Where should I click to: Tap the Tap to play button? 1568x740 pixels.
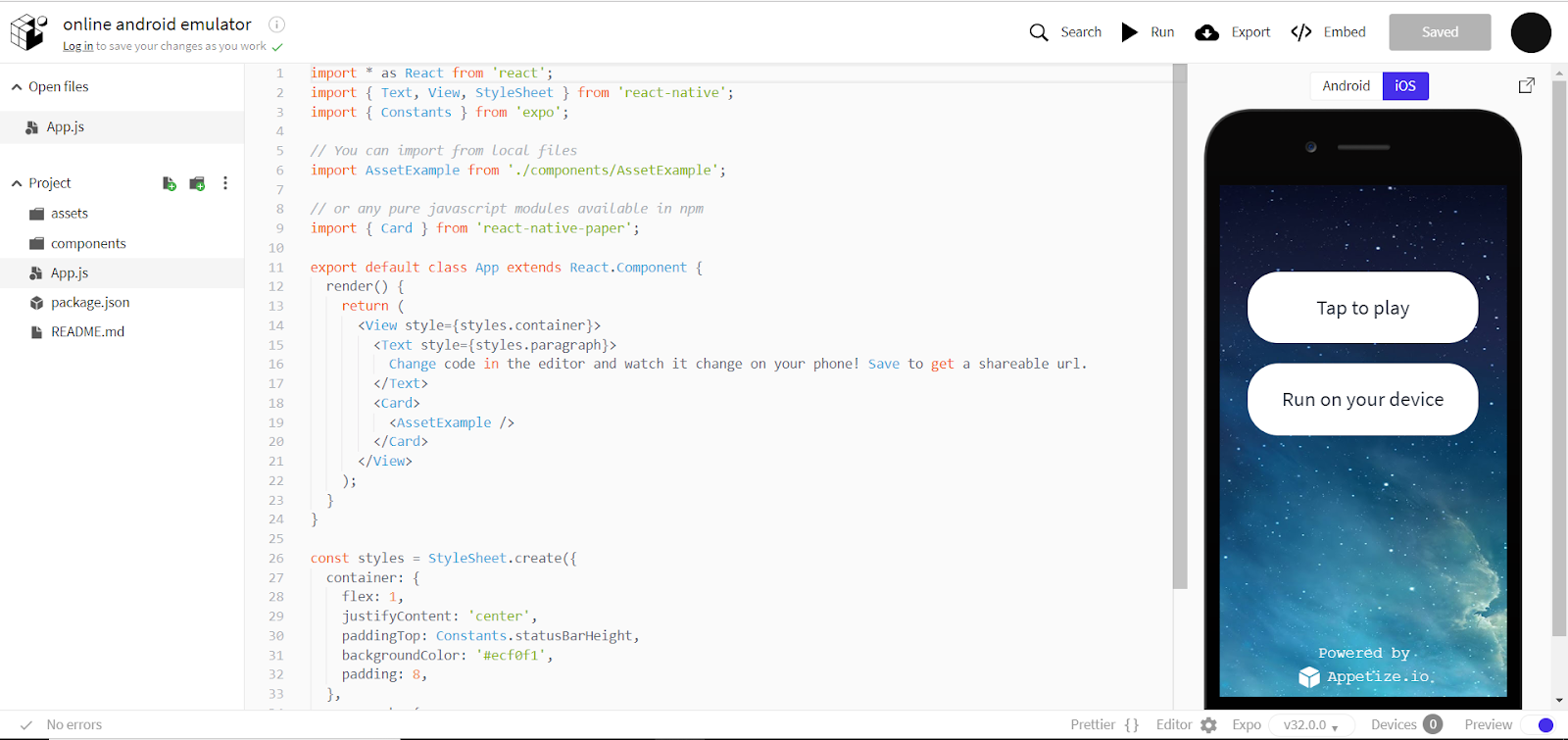tap(1362, 308)
